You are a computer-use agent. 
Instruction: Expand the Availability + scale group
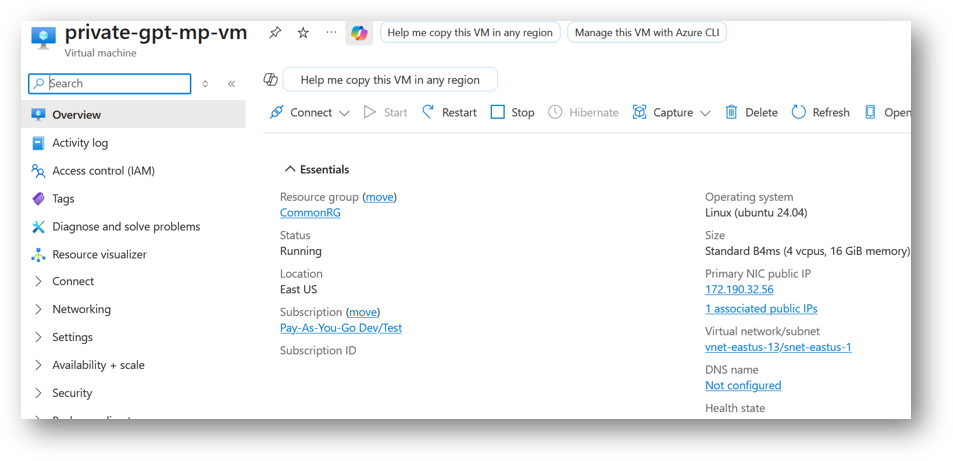(98, 366)
